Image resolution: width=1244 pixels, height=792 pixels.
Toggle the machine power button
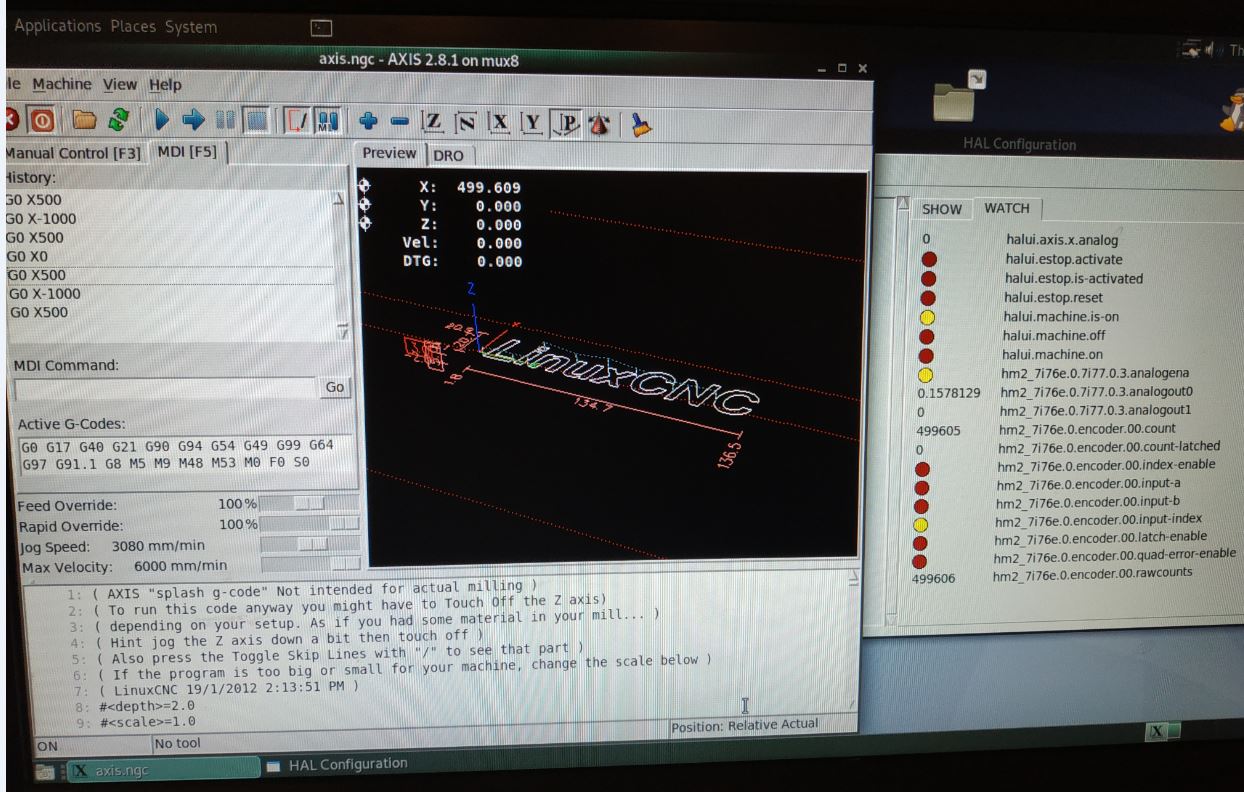coord(42,120)
